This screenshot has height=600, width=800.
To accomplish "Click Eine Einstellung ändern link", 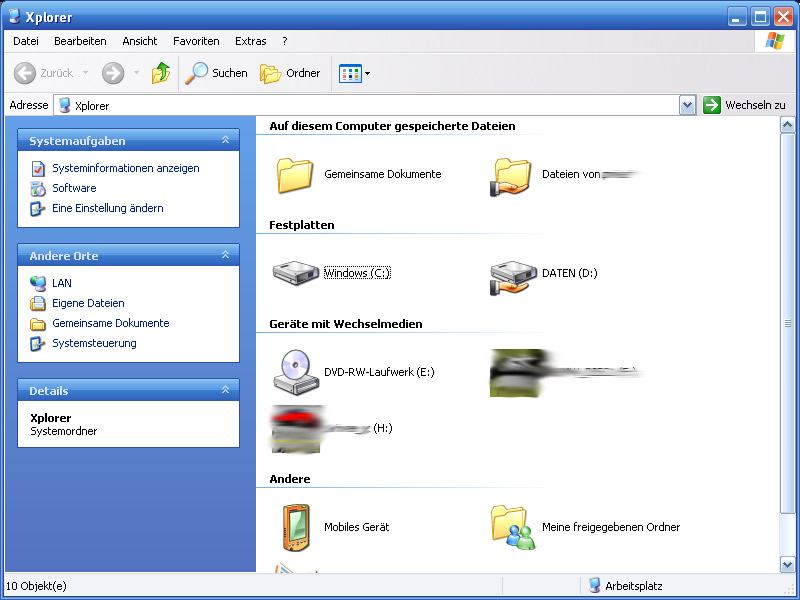I will tap(108, 208).
